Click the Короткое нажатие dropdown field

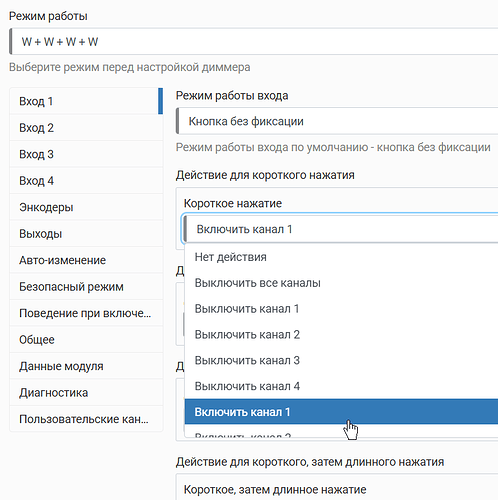[x=341, y=229]
